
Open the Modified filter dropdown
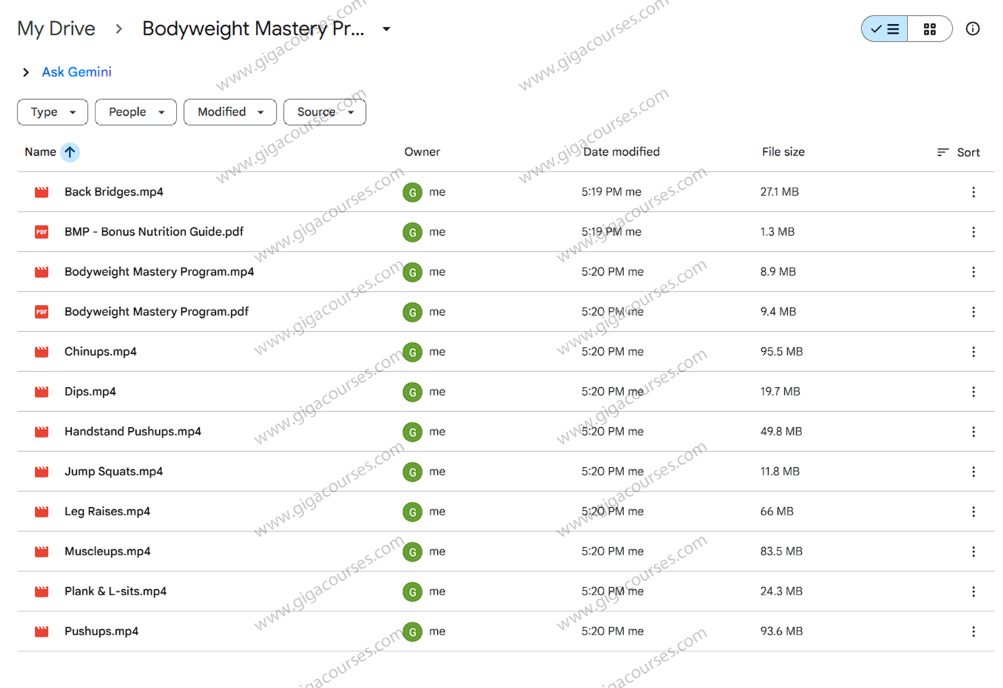[229, 111]
